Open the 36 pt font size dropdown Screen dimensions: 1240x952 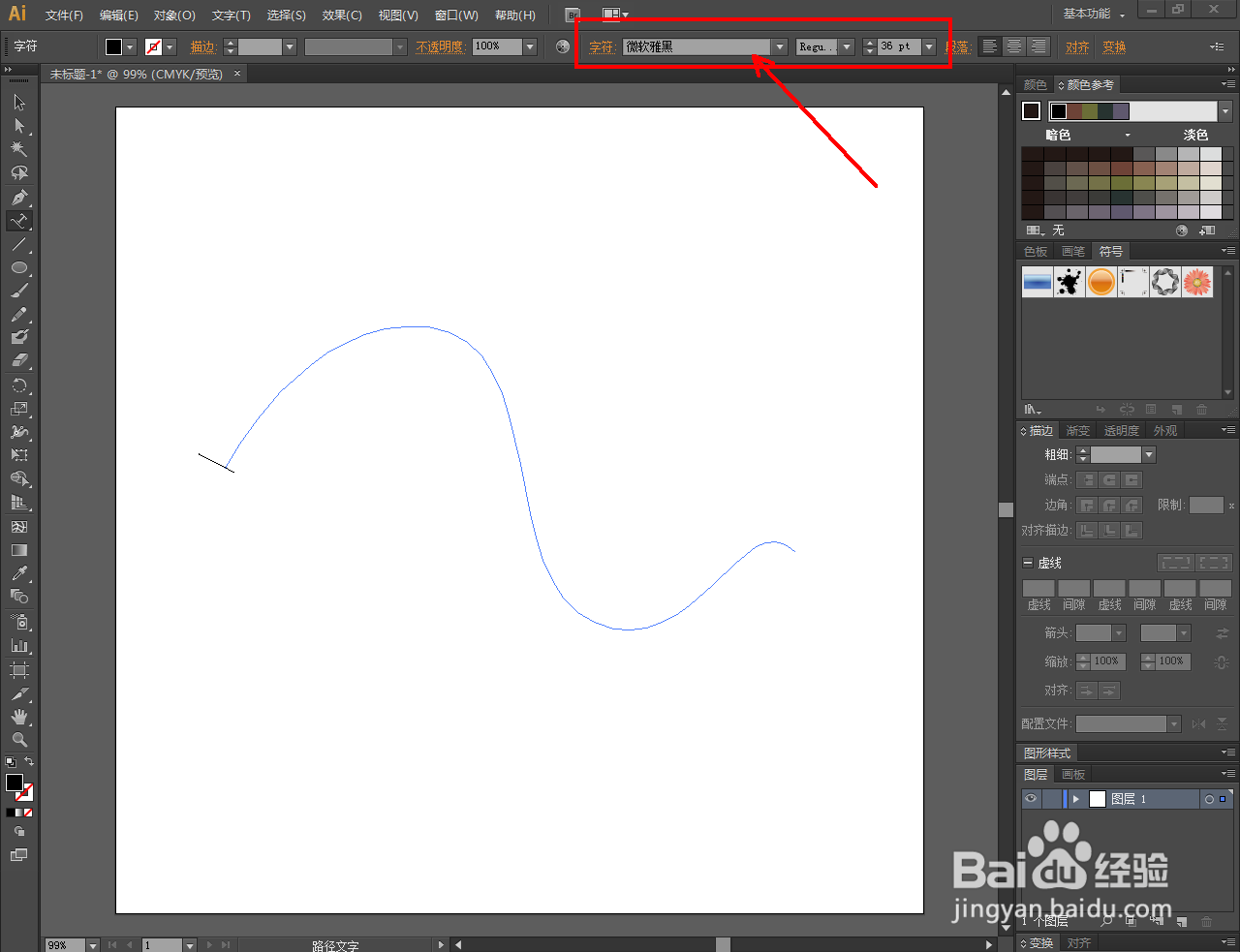point(929,46)
